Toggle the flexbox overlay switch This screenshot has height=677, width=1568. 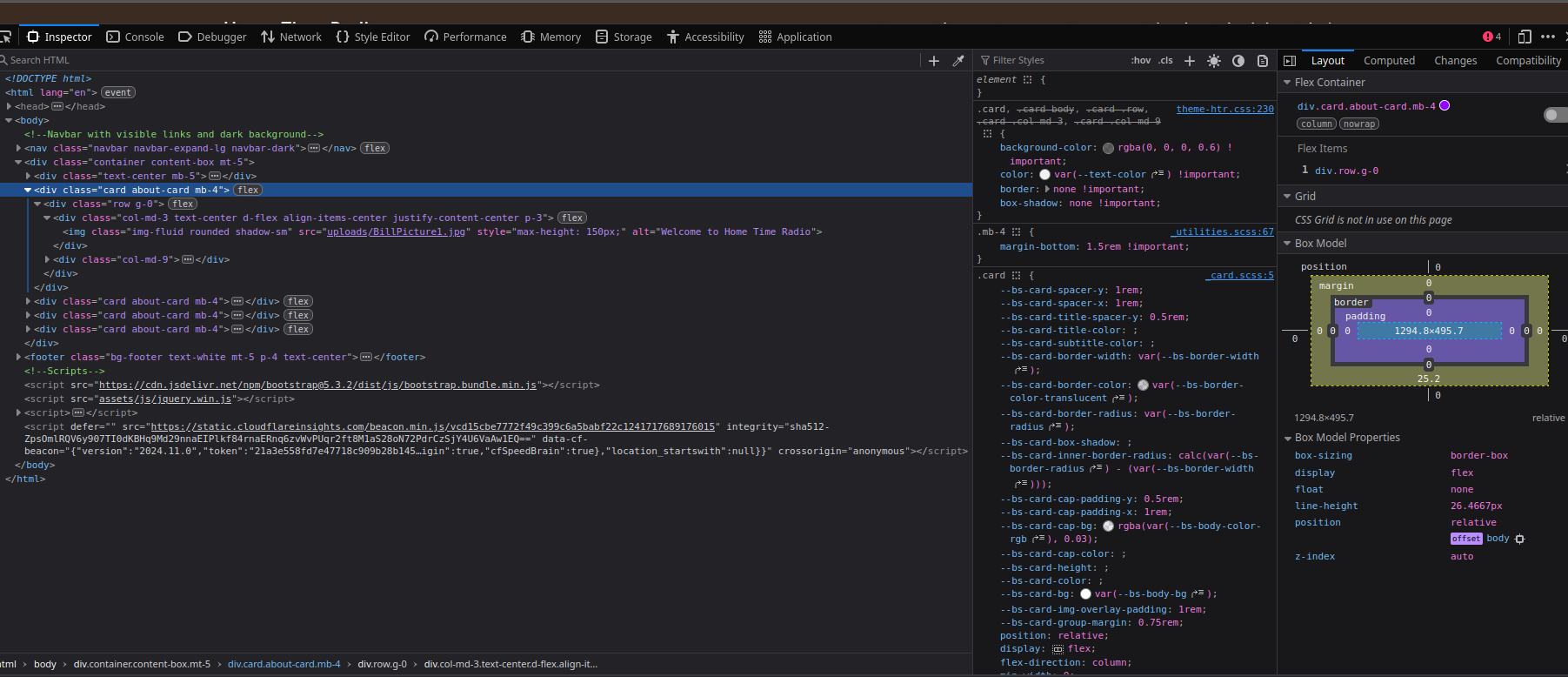pyautogui.click(x=1554, y=115)
